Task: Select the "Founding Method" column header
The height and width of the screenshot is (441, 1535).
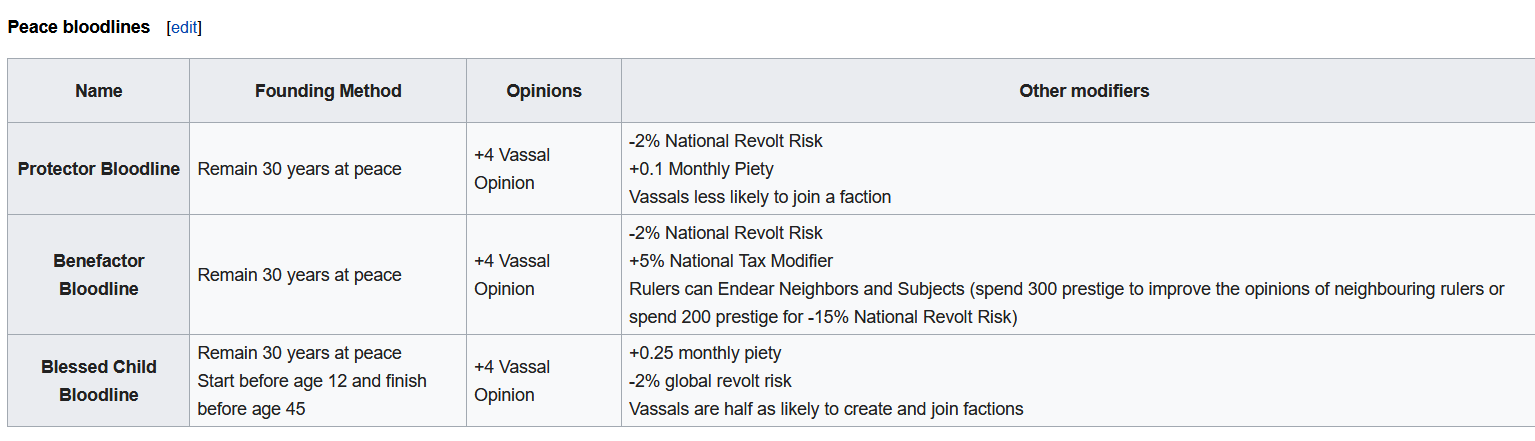Action: 328,91
